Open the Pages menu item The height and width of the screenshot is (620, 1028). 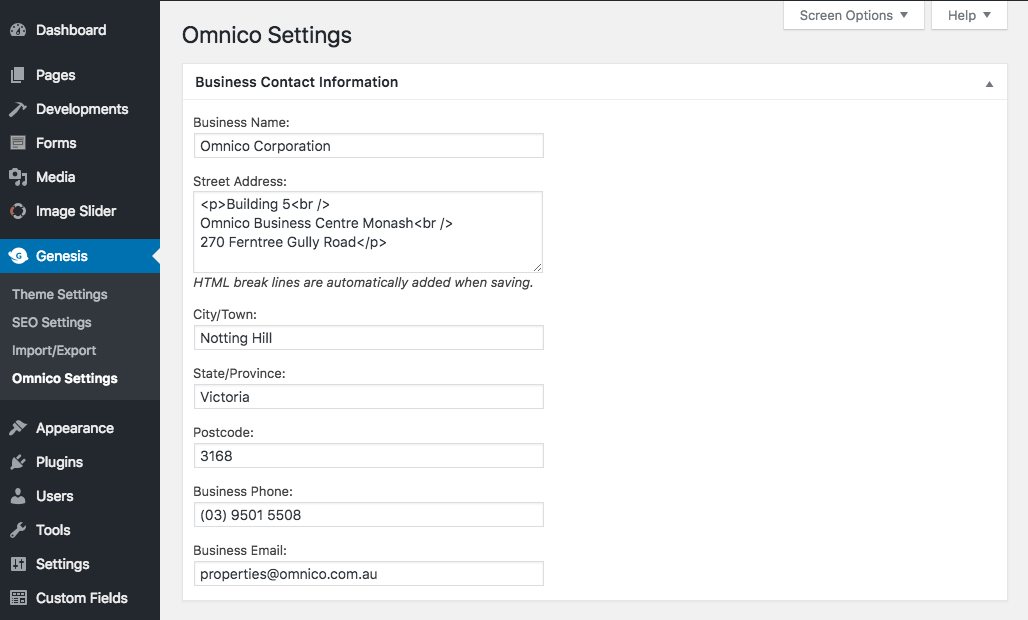tap(80, 75)
